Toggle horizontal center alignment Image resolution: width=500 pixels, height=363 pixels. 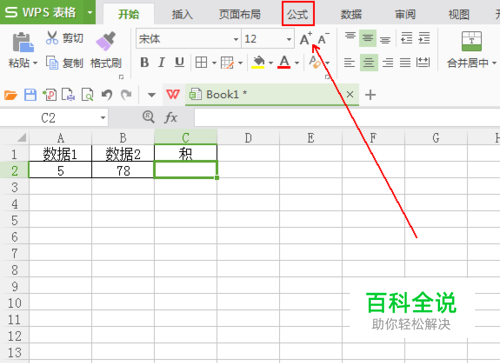[369, 62]
